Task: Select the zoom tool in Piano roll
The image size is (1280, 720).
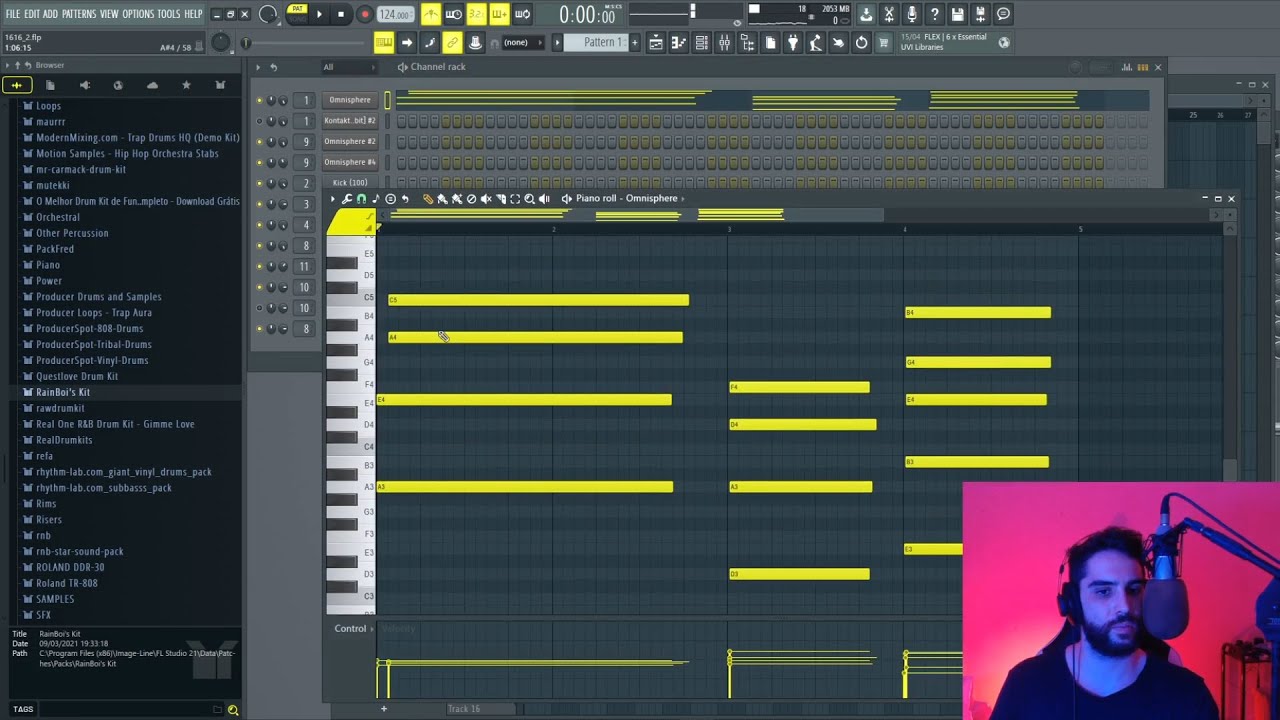Action: (x=530, y=199)
